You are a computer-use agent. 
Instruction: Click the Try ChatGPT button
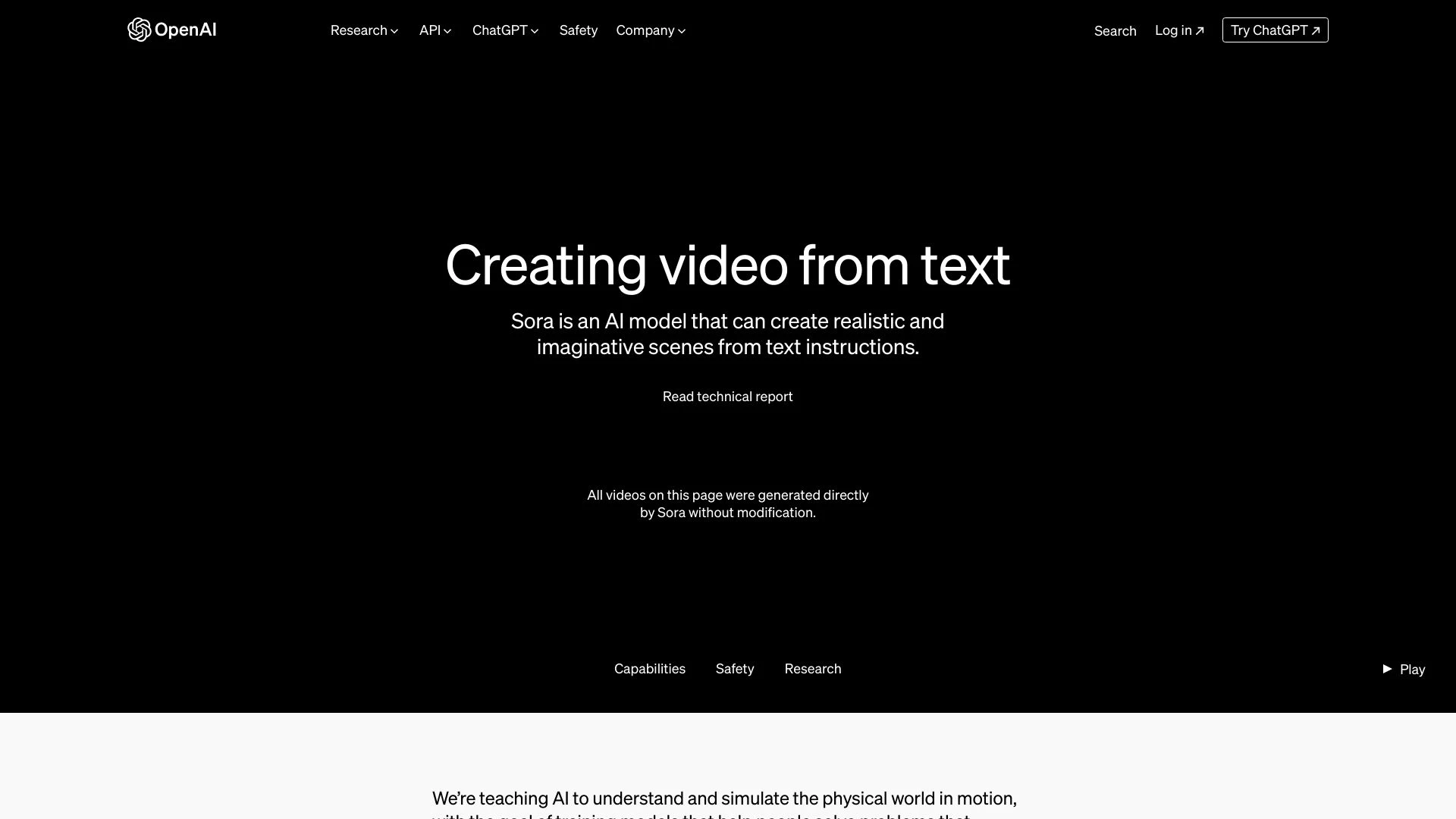pos(1275,30)
